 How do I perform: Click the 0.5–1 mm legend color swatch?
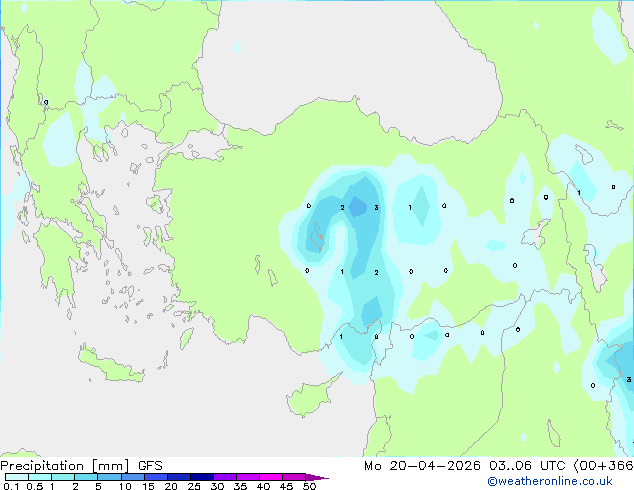(x=40, y=477)
